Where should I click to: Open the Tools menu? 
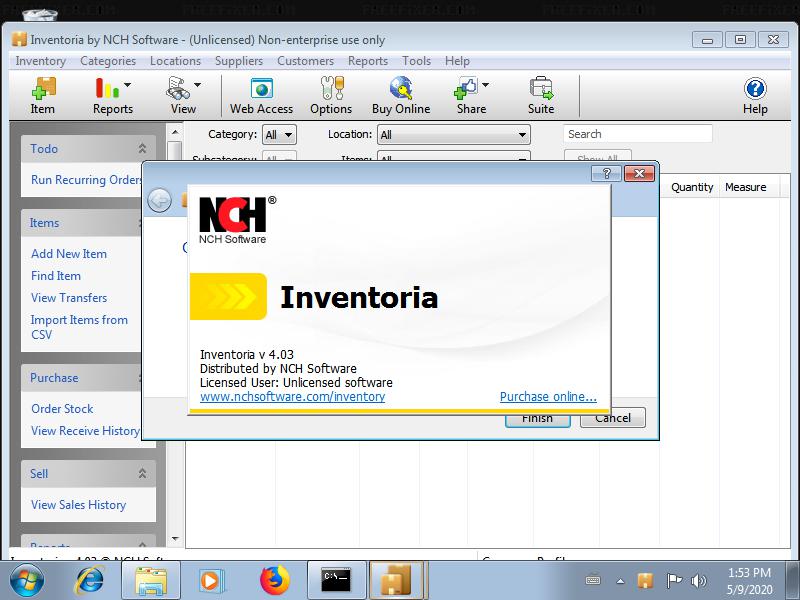(416, 61)
